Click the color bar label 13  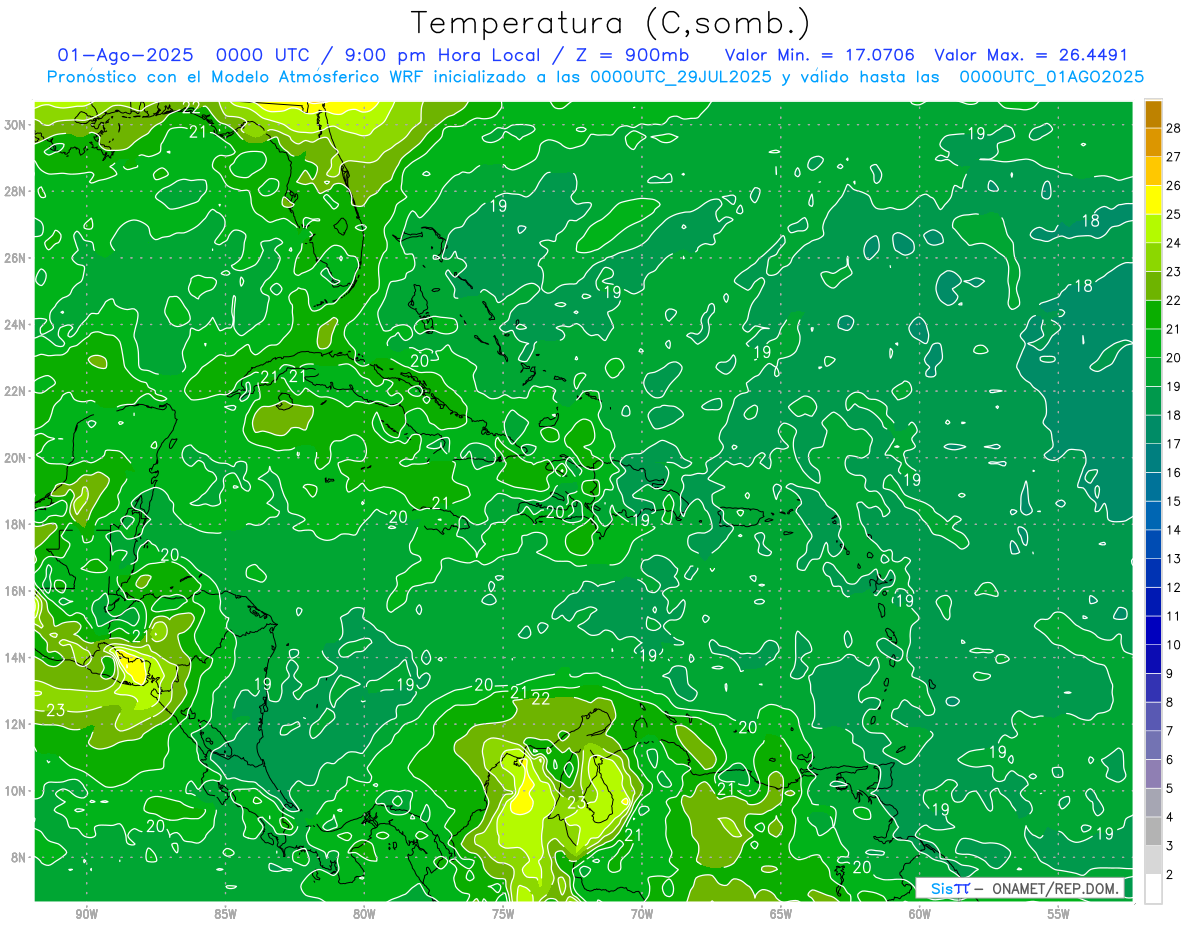1174,559
